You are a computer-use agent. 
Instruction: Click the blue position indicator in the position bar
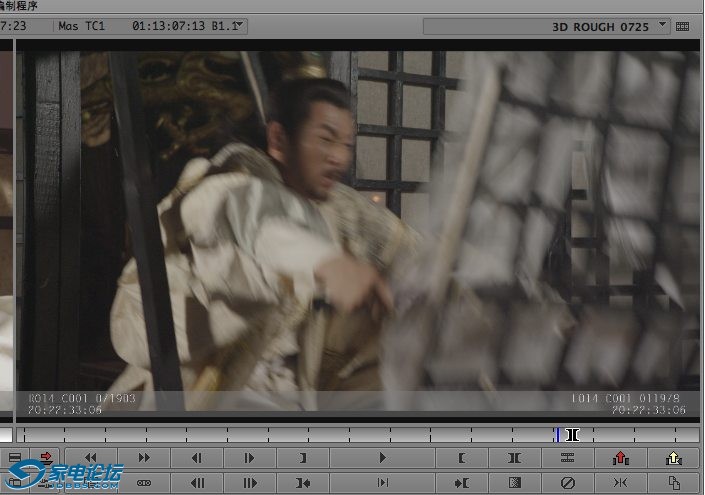[558, 435]
